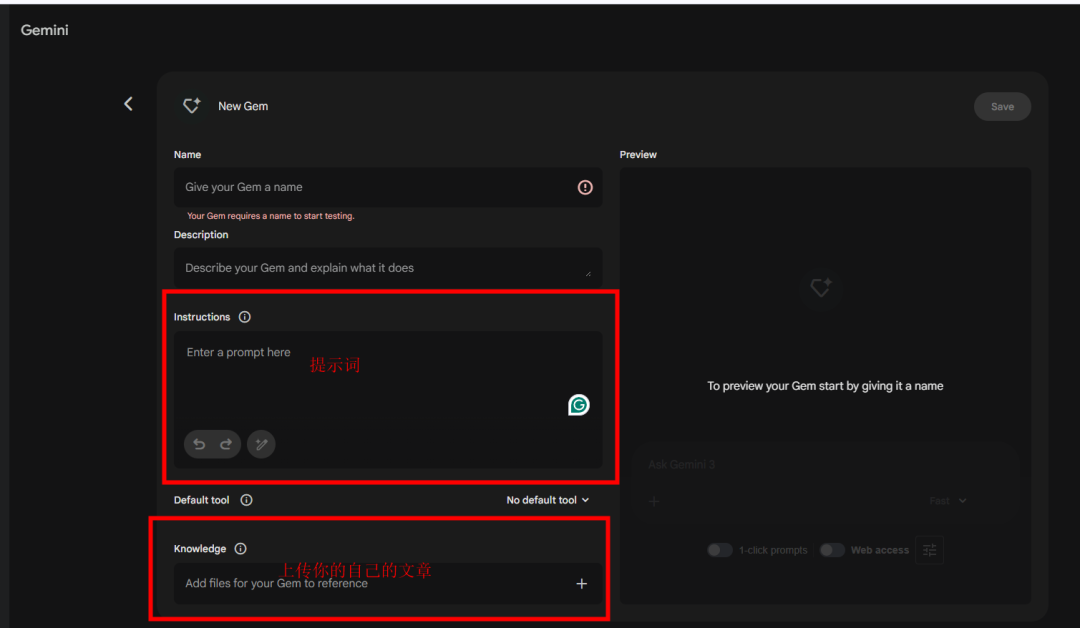Click the Default tool label
The image size is (1080, 628).
click(201, 500)
